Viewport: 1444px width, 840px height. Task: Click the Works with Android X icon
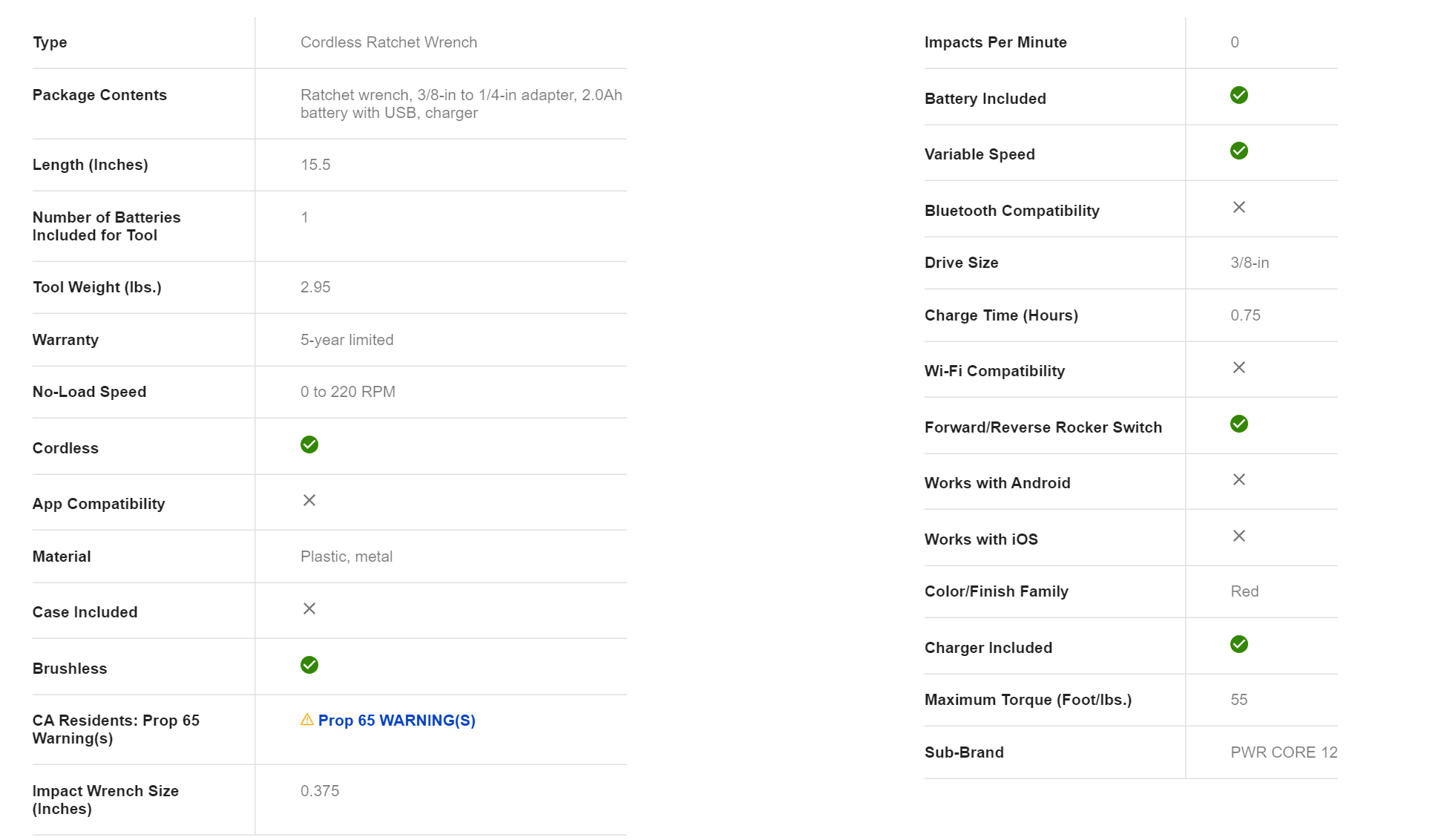coord(1238,479)
